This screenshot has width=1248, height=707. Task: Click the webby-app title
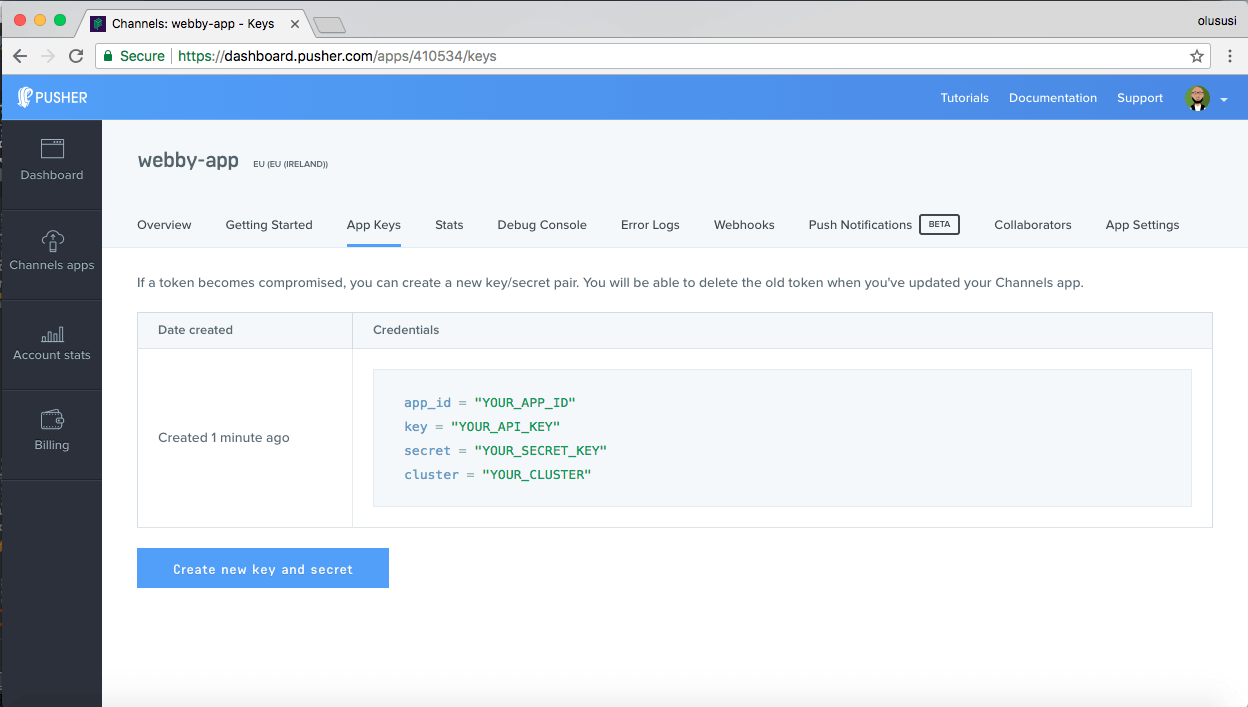click(188, 160)
